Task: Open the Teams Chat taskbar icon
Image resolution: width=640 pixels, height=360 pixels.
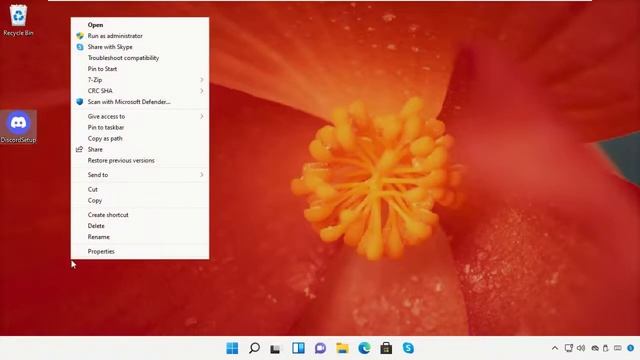Action: coord(320,348)
